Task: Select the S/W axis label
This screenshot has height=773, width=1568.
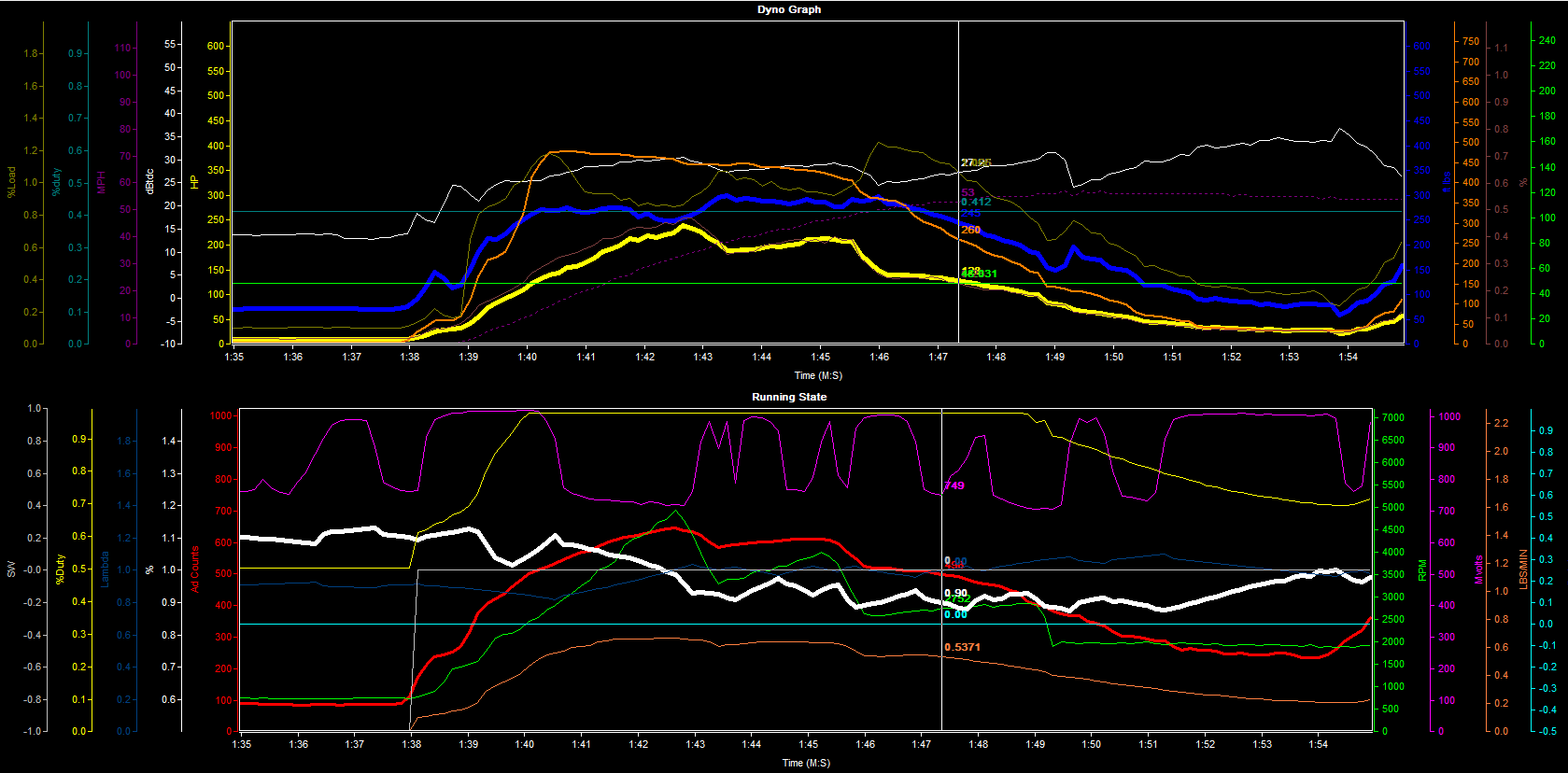Action: click(11, 569)
